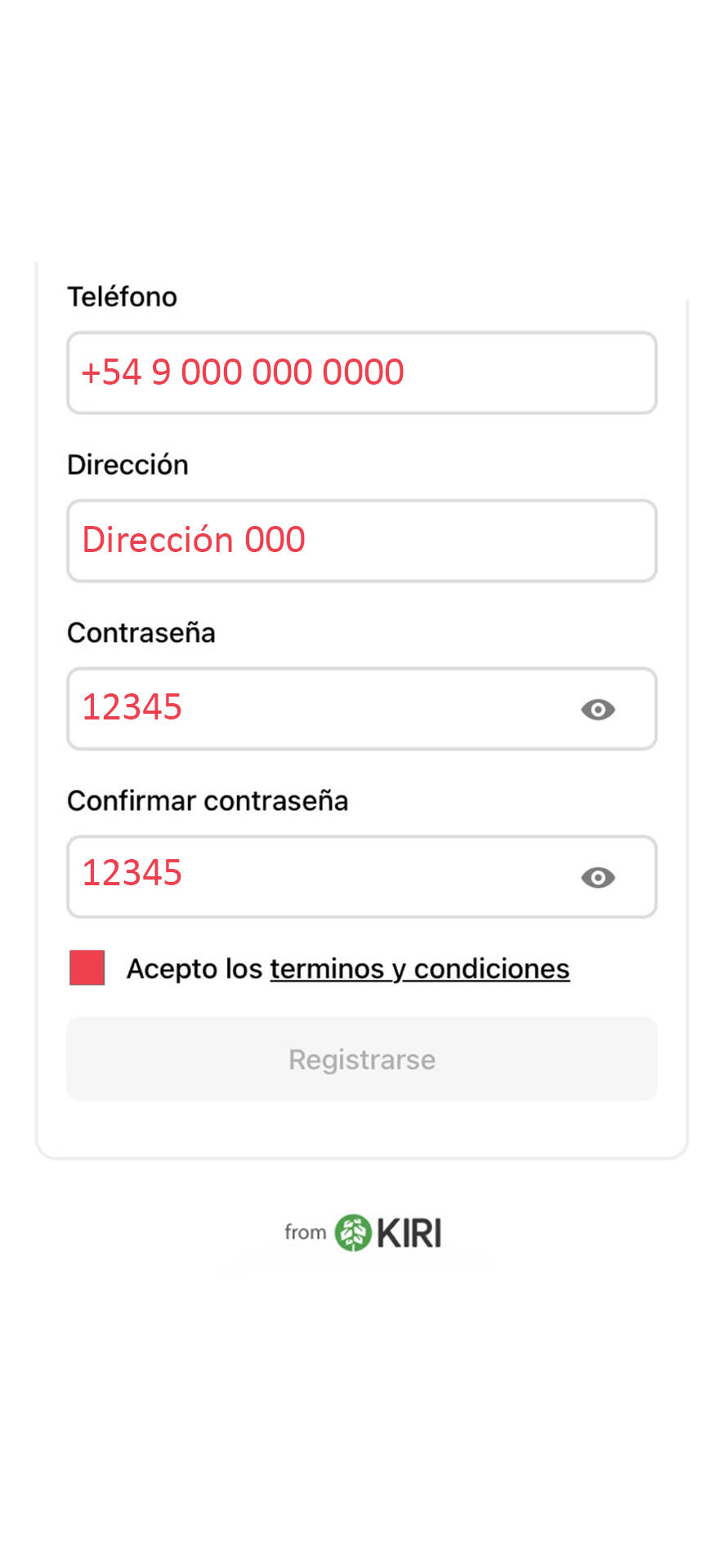Click the Contraseña field label
This screenshot has width=724, height=1568.
pyautogui.click(x=141, y=633)
